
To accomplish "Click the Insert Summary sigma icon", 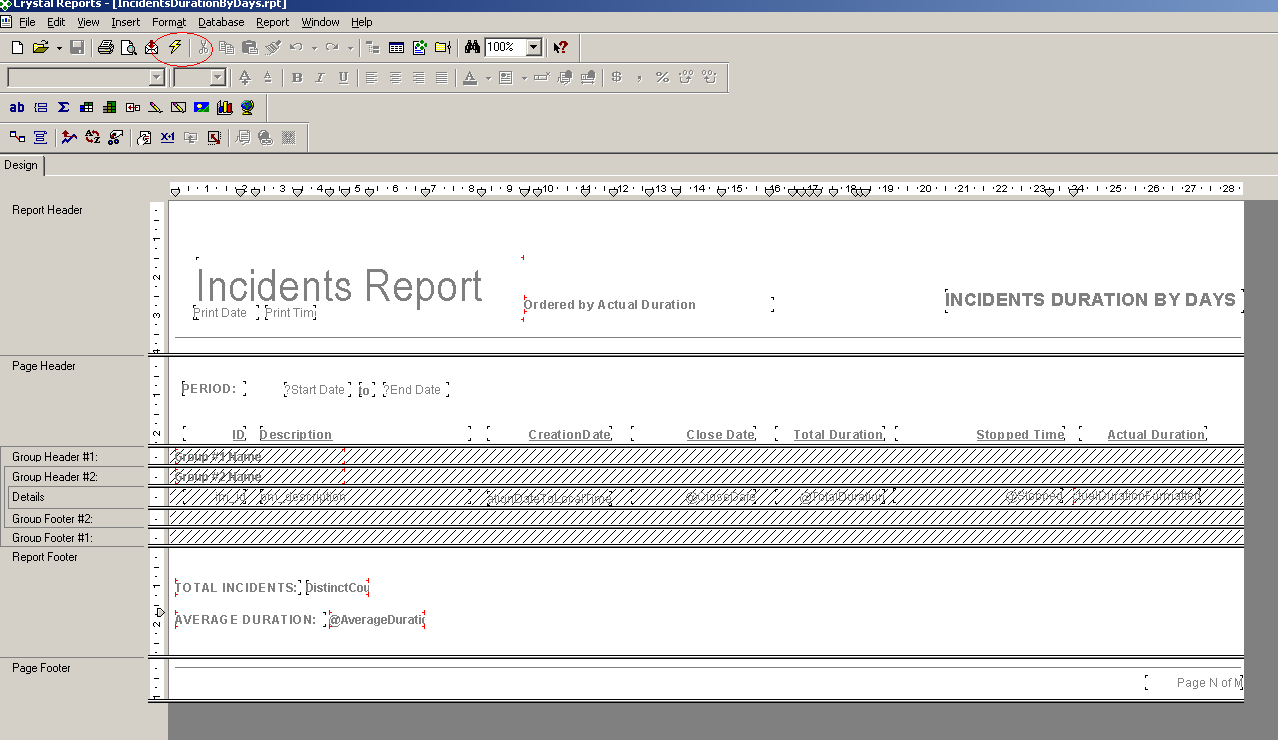I will [63, 107].
